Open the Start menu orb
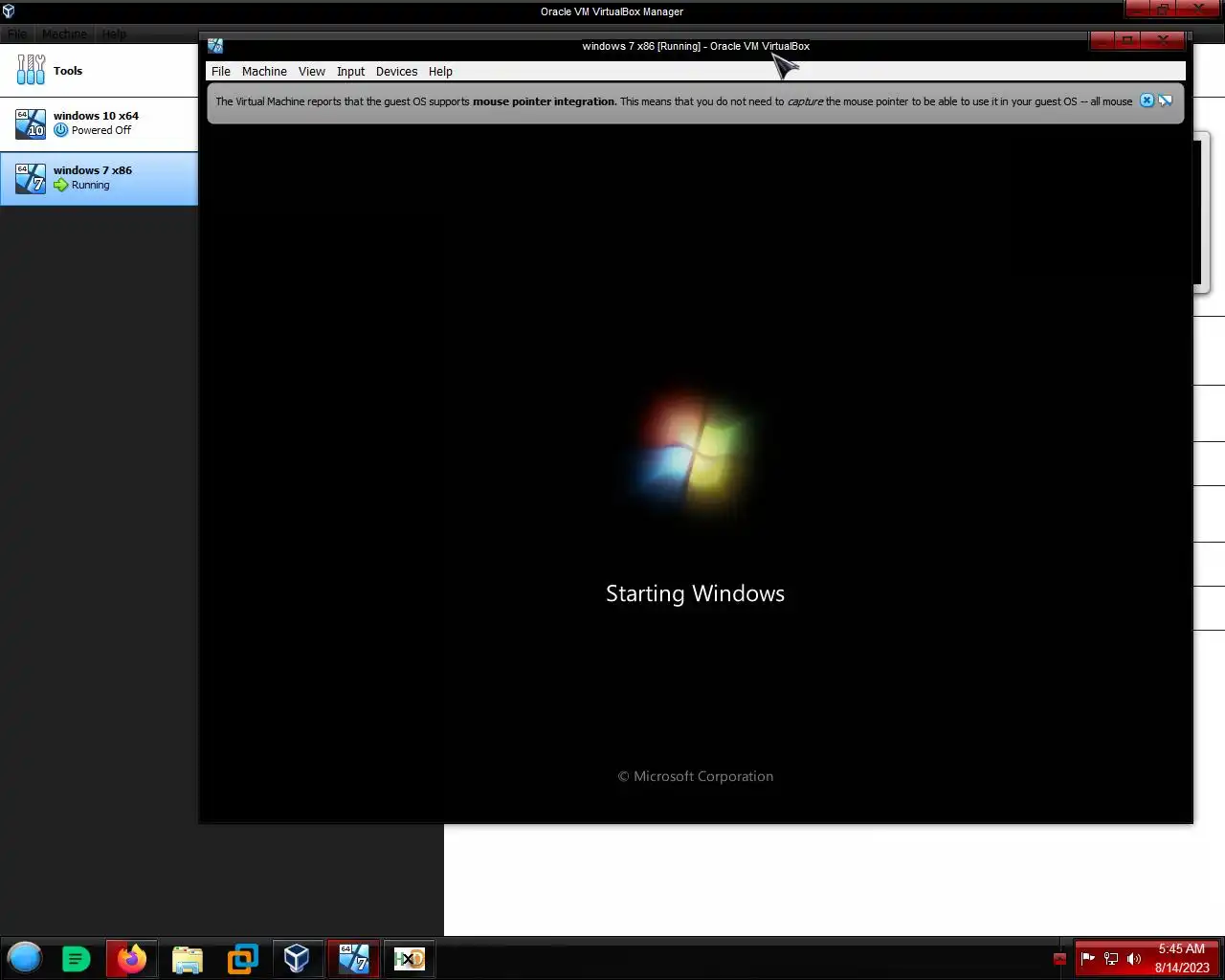Screen dimensions: 1225x980 tap(25, 958)
